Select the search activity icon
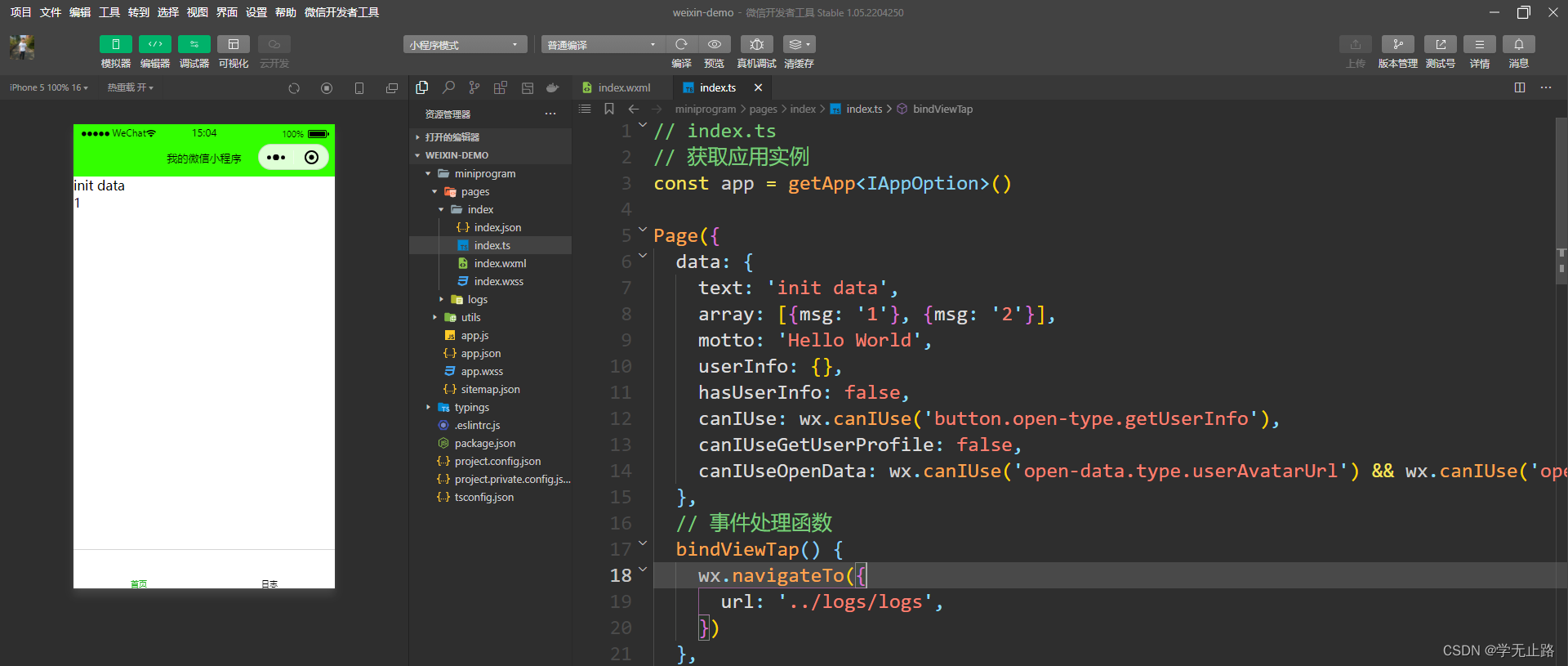The height and width of the screenshot is (666, 1568). [x=448, y=87]
